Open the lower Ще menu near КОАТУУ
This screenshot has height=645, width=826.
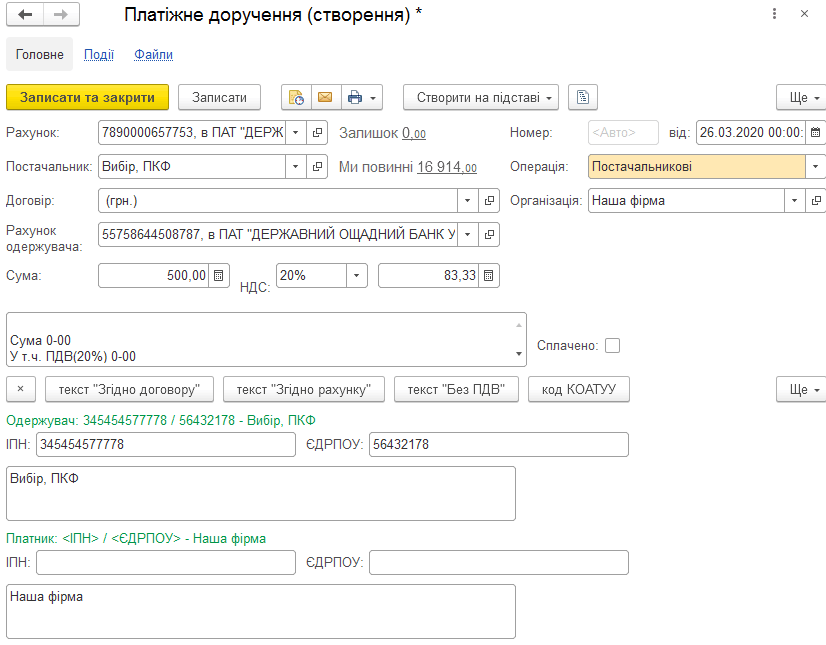tap(803, 389)
